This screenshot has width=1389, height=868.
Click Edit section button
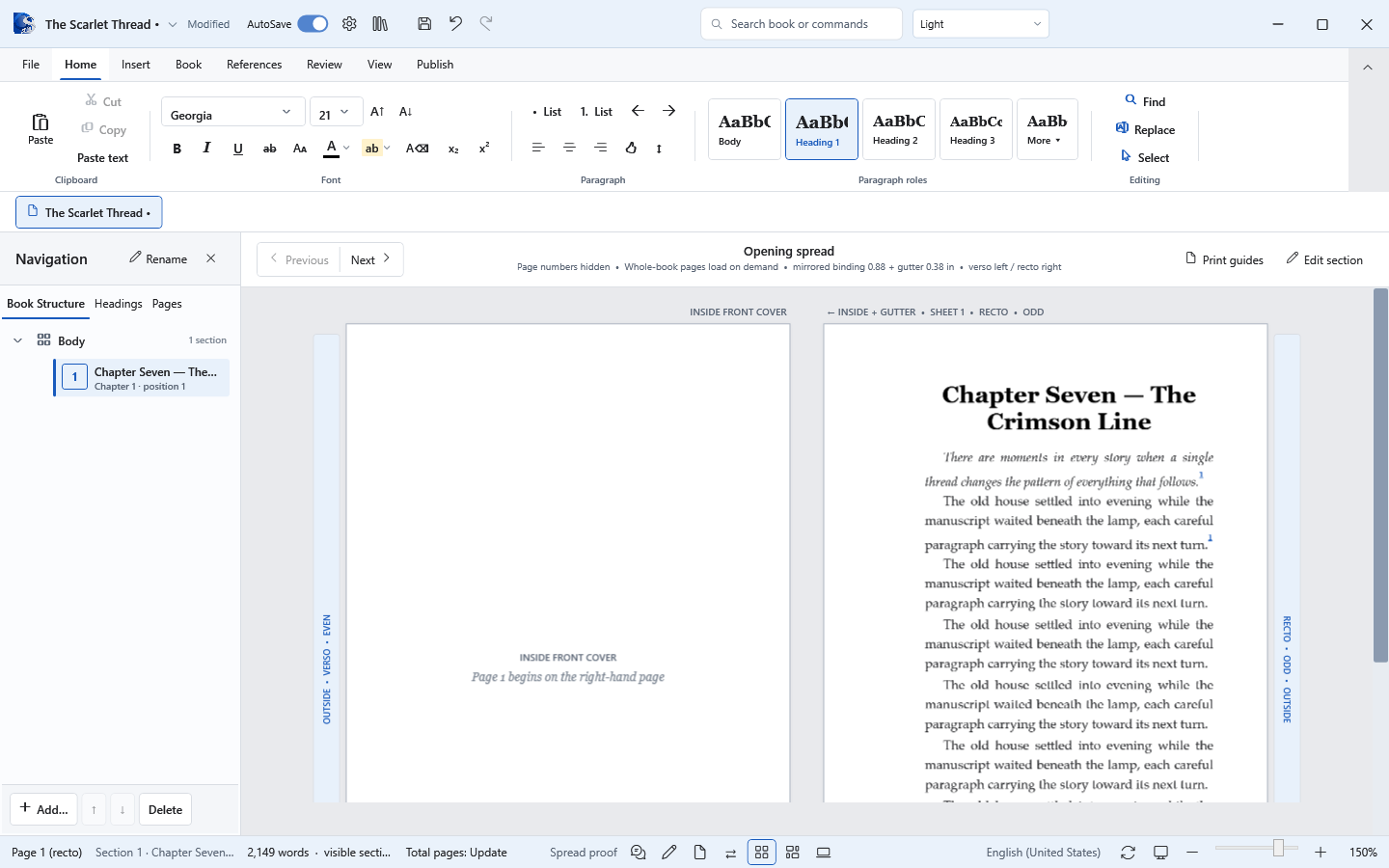[1324, 259]
